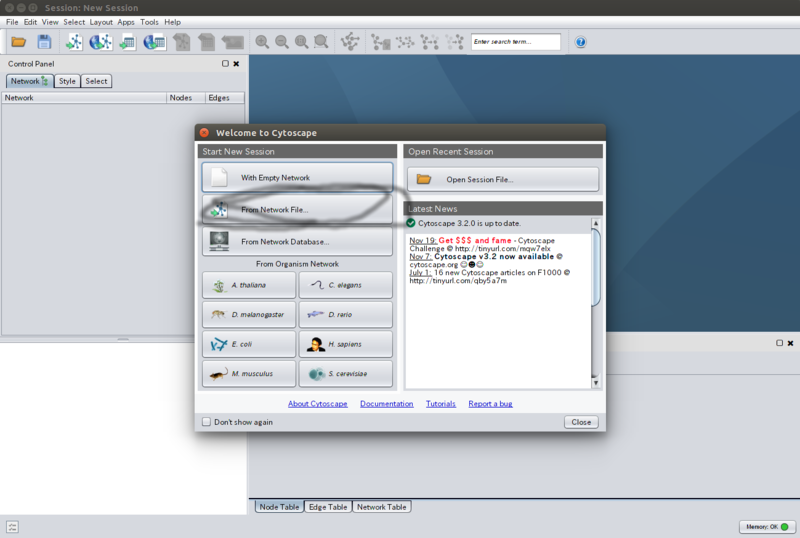Close the Control Panel with X icon
The height and width of the screenshot is (538, 800).
236,64
